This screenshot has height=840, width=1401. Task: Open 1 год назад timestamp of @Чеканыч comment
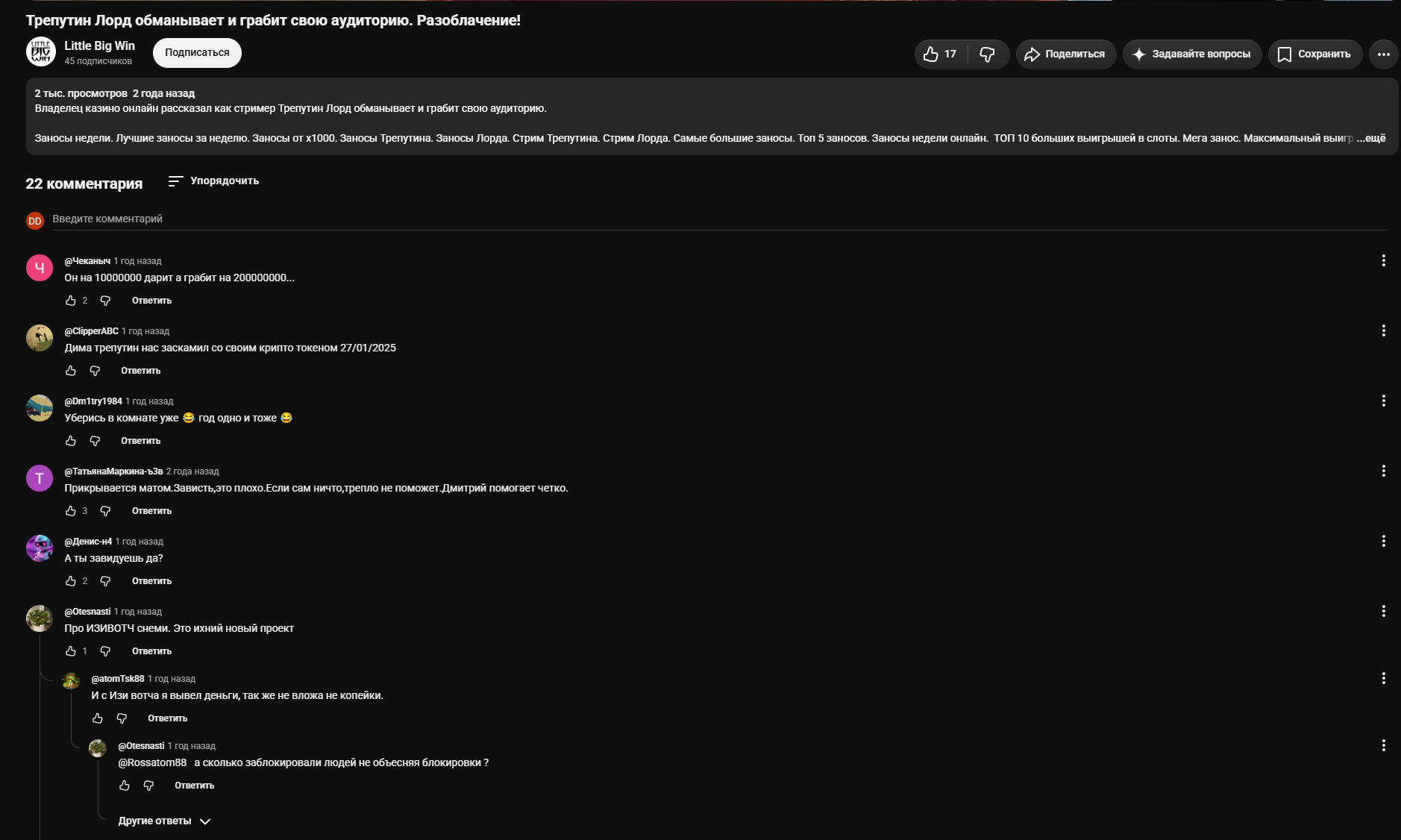138,261
